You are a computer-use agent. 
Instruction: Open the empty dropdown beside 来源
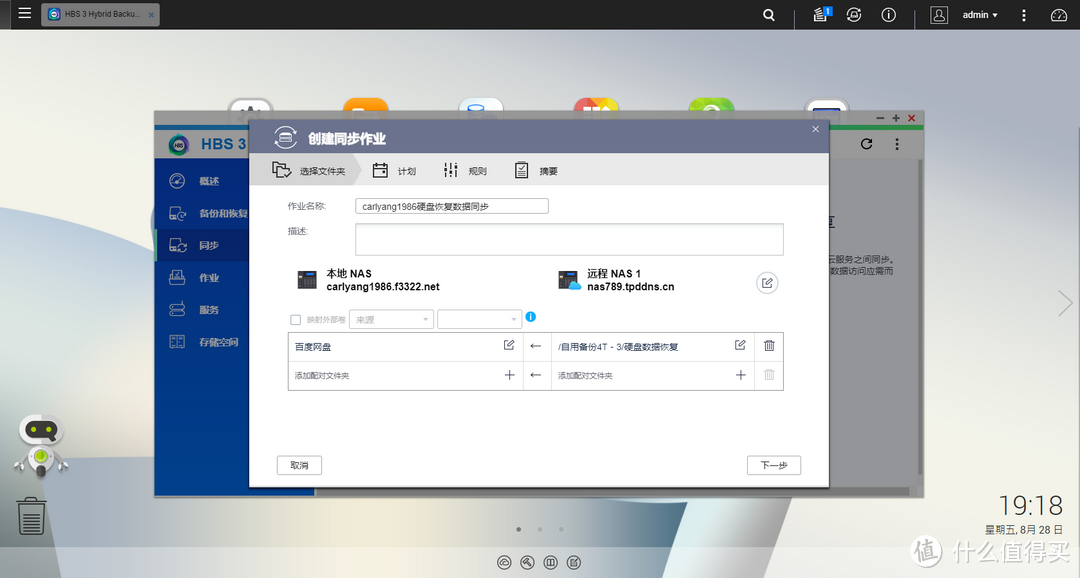pos(479,320)
